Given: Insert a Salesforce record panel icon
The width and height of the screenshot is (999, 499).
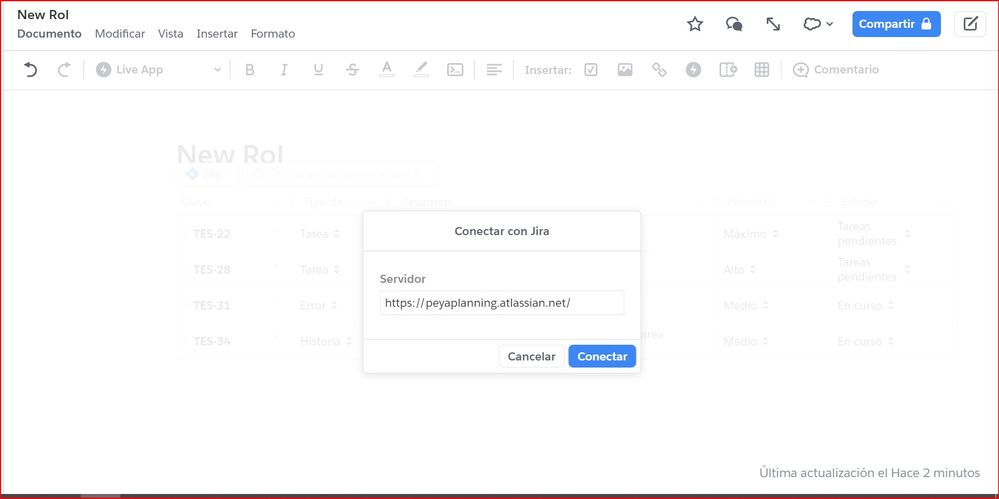Looking at the screenshot, I should point(728,69).
